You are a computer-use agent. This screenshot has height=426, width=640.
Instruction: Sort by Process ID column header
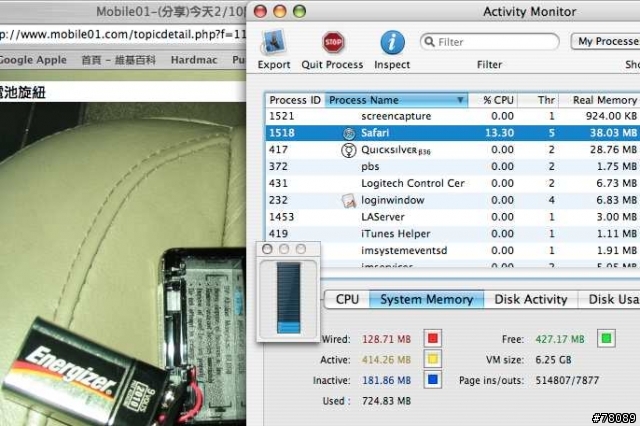pos(295,100)
